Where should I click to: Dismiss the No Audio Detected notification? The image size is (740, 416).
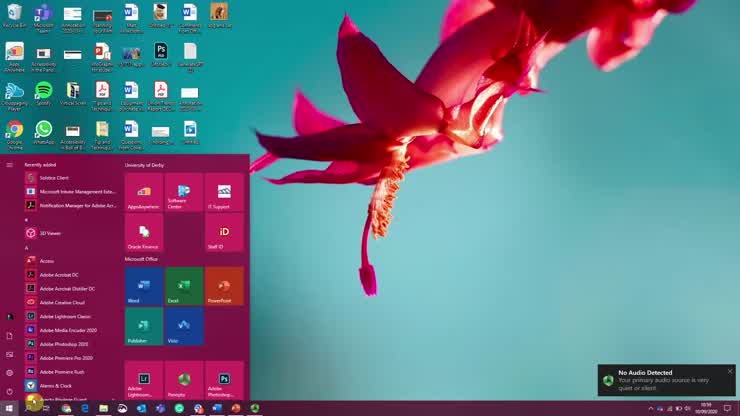tap(730, 371)
